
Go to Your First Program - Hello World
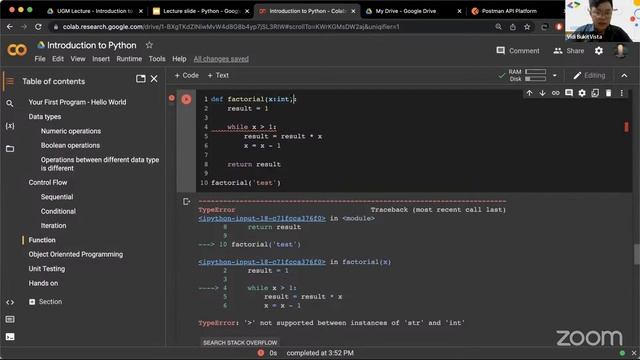(77, 102)
